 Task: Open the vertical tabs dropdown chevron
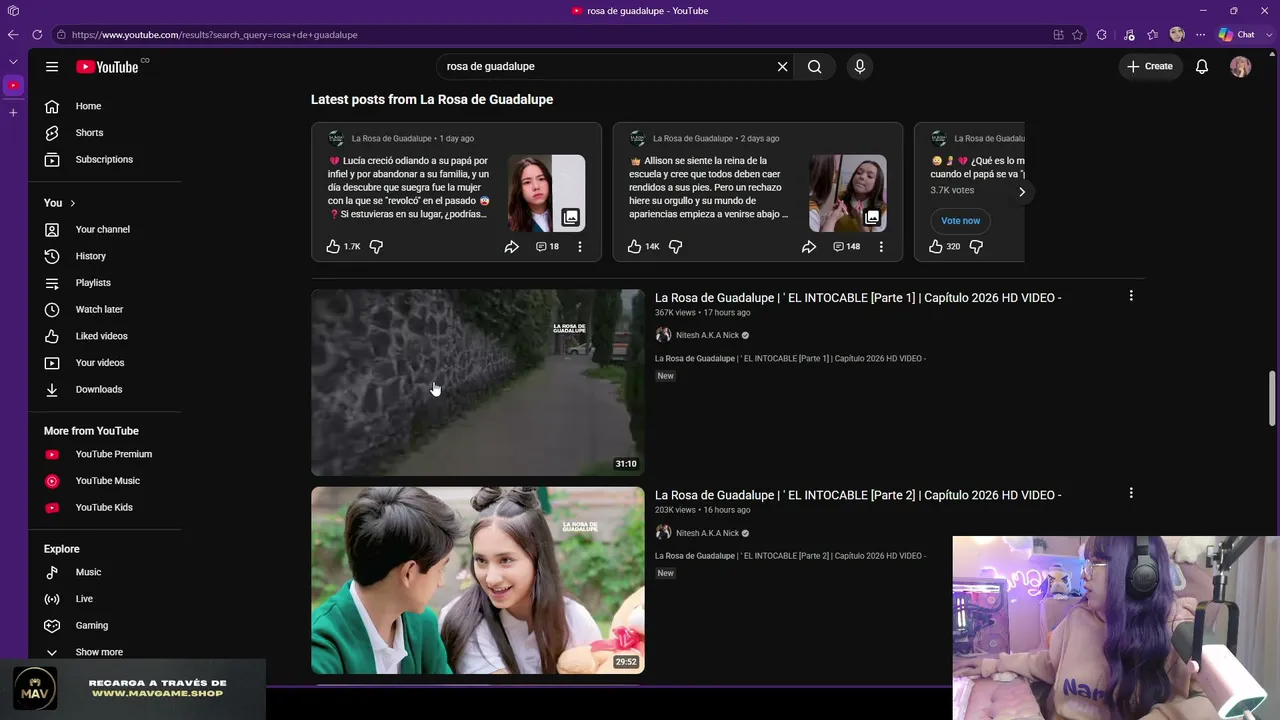click(x=13, y=62)
